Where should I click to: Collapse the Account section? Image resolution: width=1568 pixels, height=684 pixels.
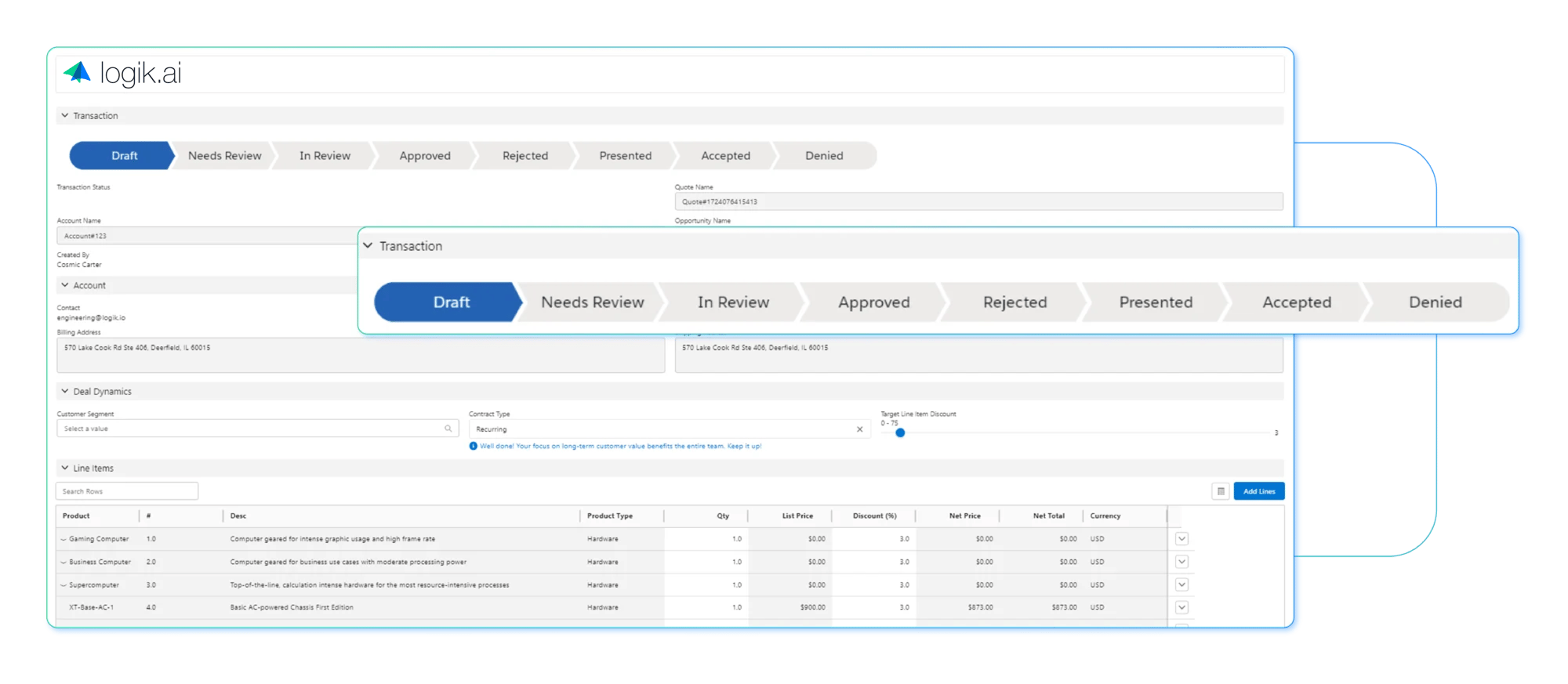click(x=65, y=285)
